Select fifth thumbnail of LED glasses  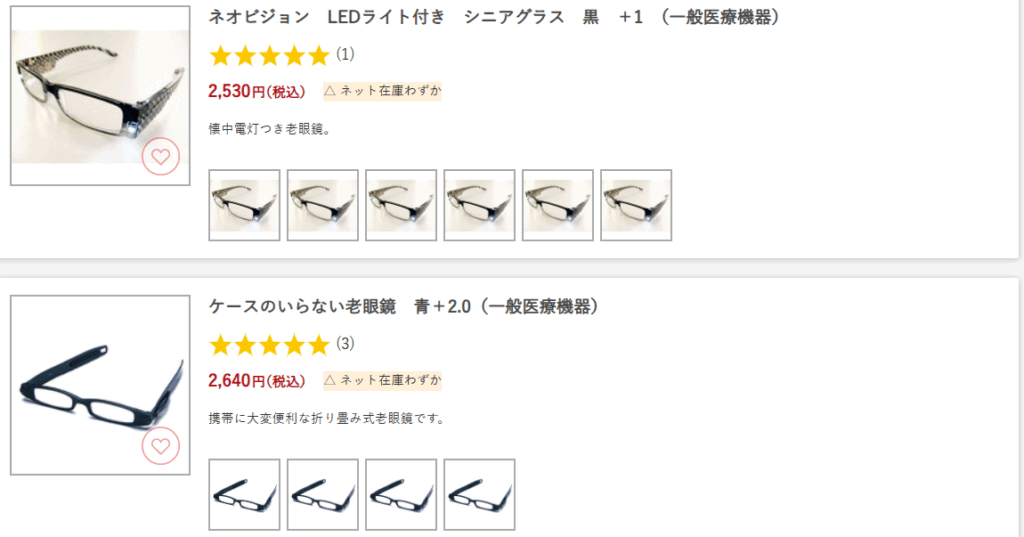558,205
